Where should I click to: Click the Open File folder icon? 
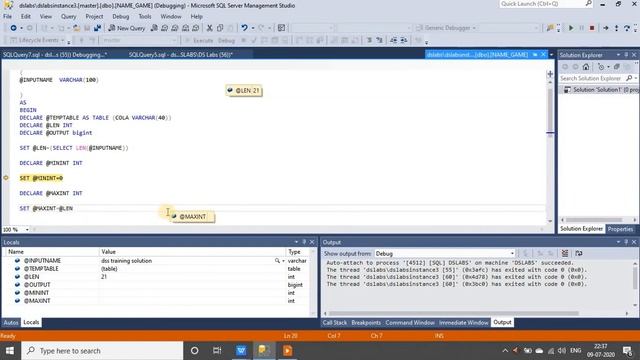point(76,28)
